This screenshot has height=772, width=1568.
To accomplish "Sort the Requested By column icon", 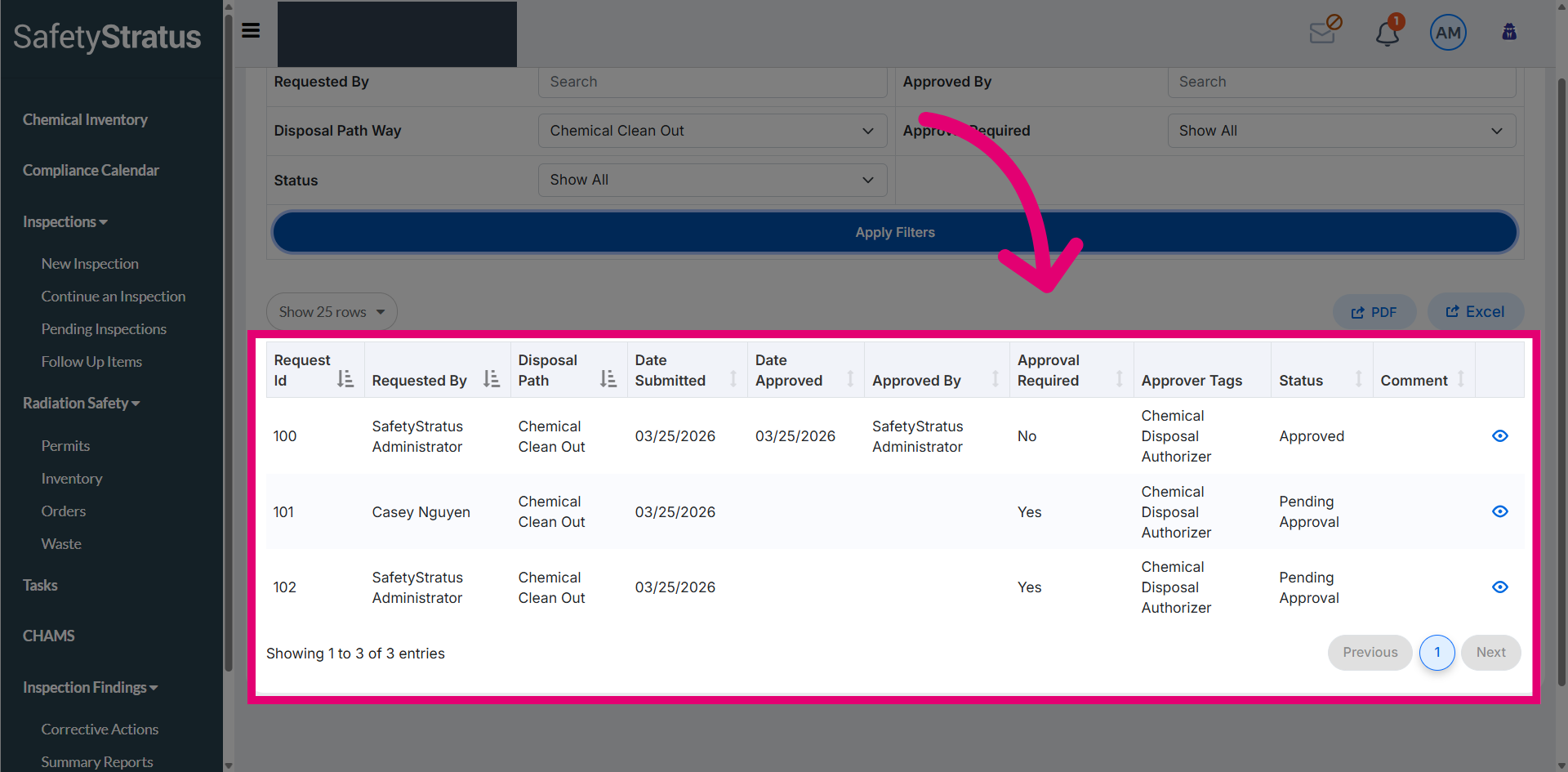I will [491, 379].
